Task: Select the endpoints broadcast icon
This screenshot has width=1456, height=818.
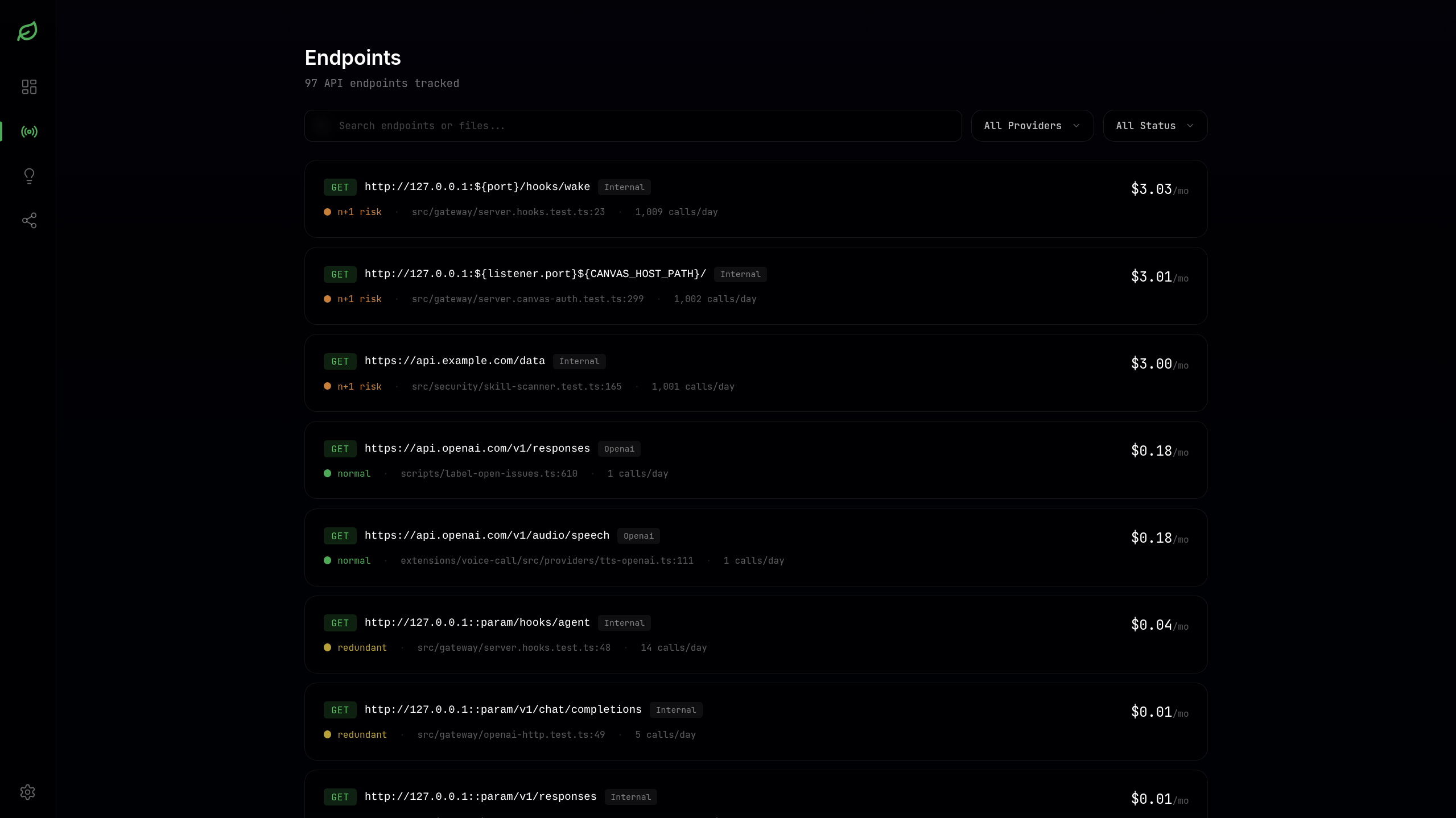Action: (x=29, y=131)
